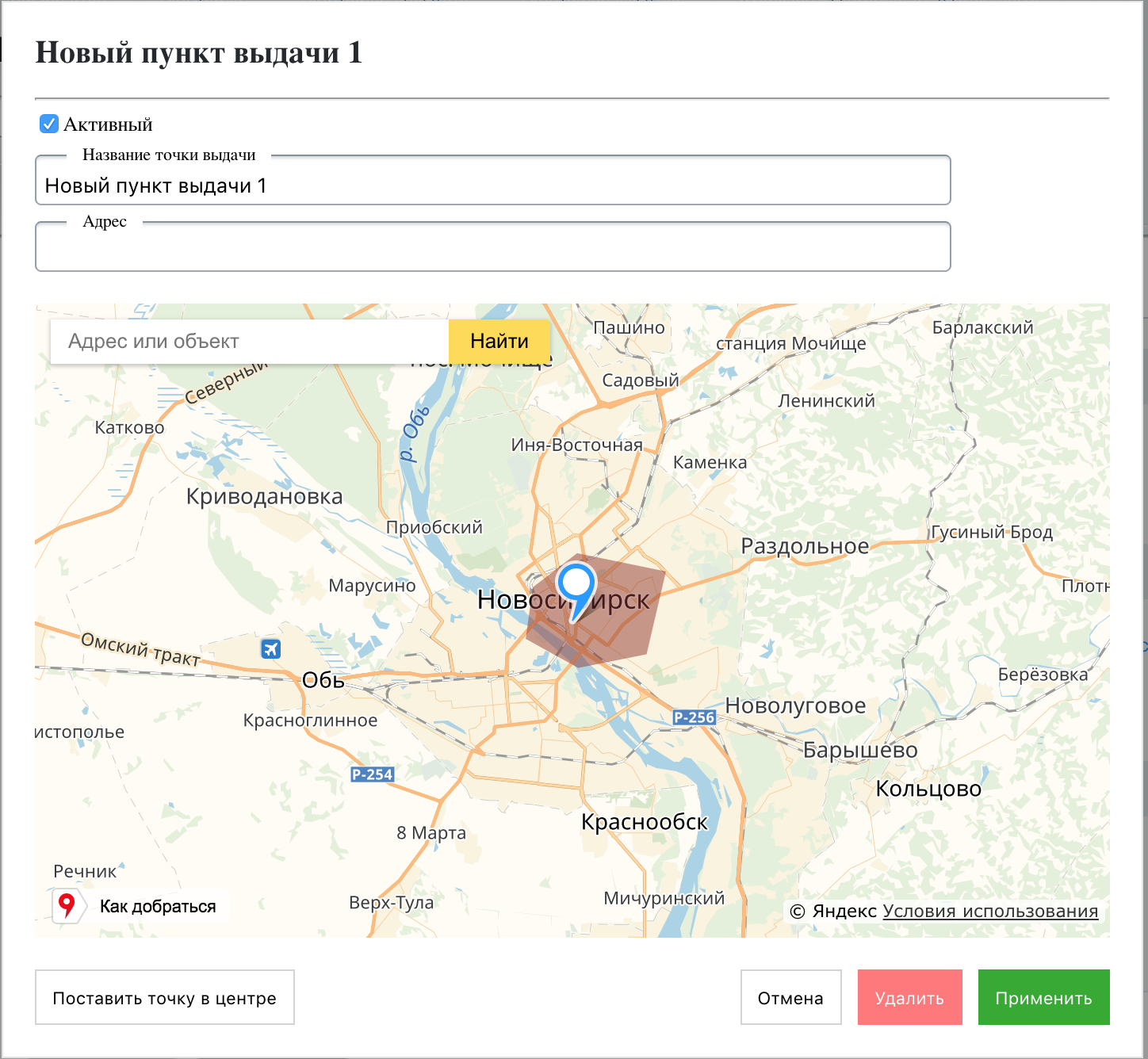
Task: Click Поставить точку в центре button
Action: click(x=165, y=998)
